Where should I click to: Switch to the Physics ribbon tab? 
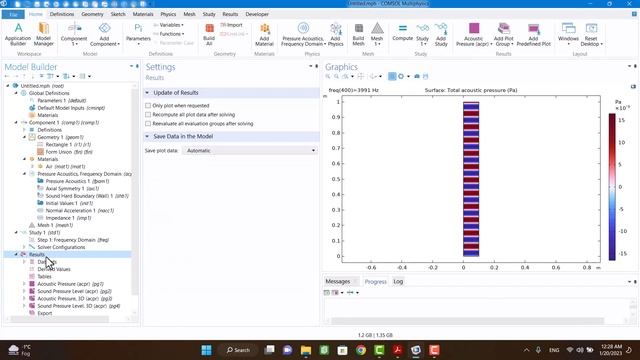tap(168, 14)
